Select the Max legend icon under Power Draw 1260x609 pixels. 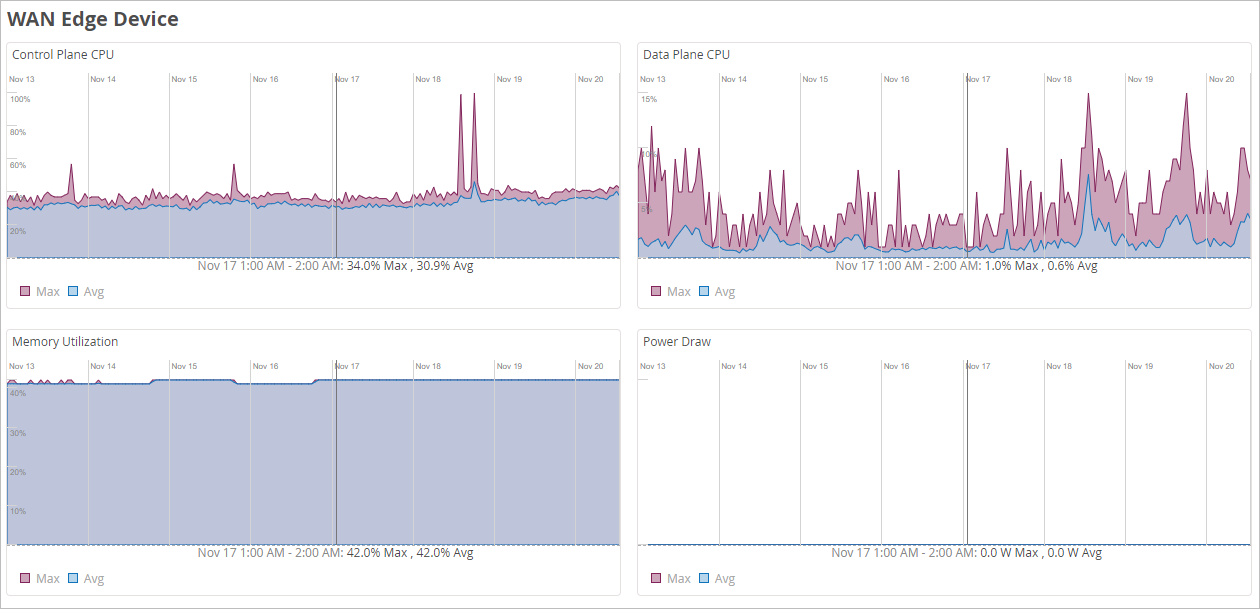pyautogui.click(x=656, y=579)
